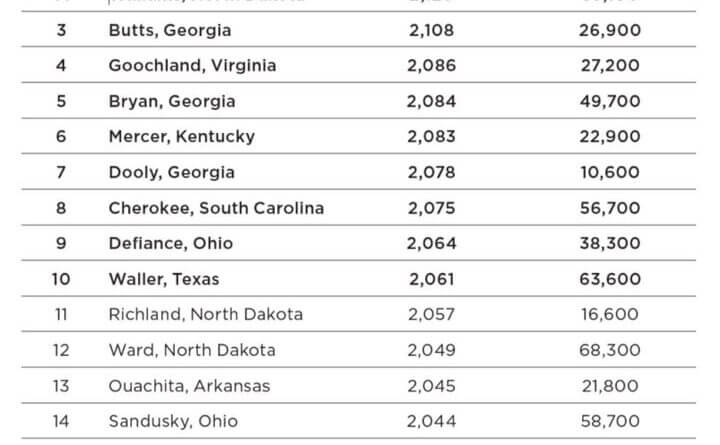Click Mercer, Kentucky county entry
This screenshot has height=445, width=720.
181,136
